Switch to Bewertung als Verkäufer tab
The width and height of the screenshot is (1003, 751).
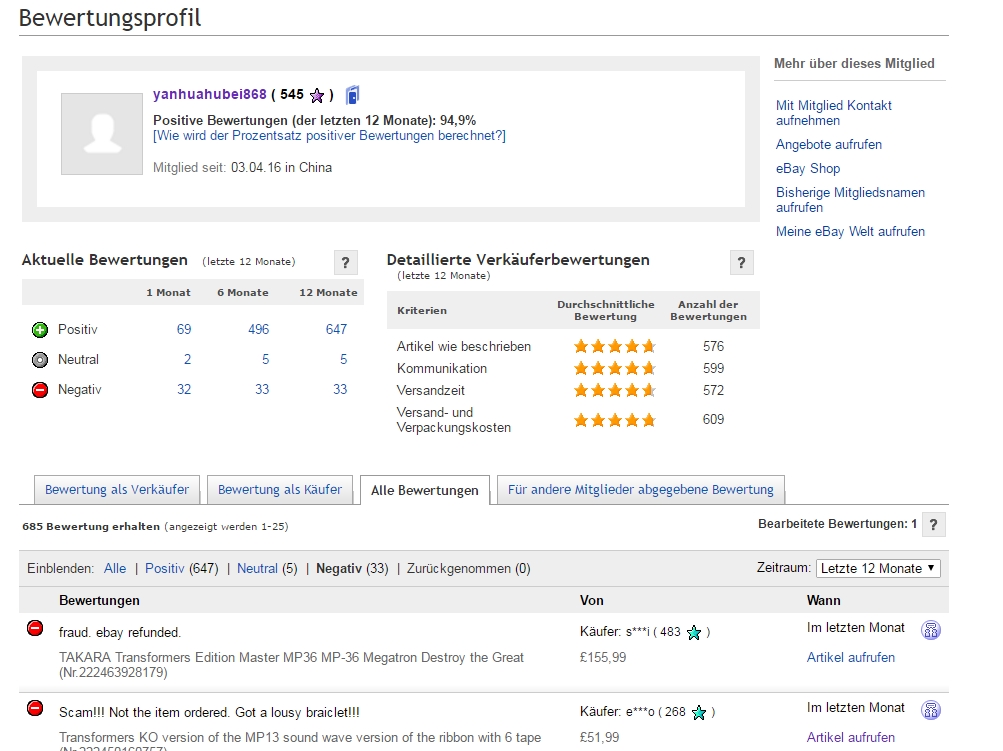click(x=117, y=490)
